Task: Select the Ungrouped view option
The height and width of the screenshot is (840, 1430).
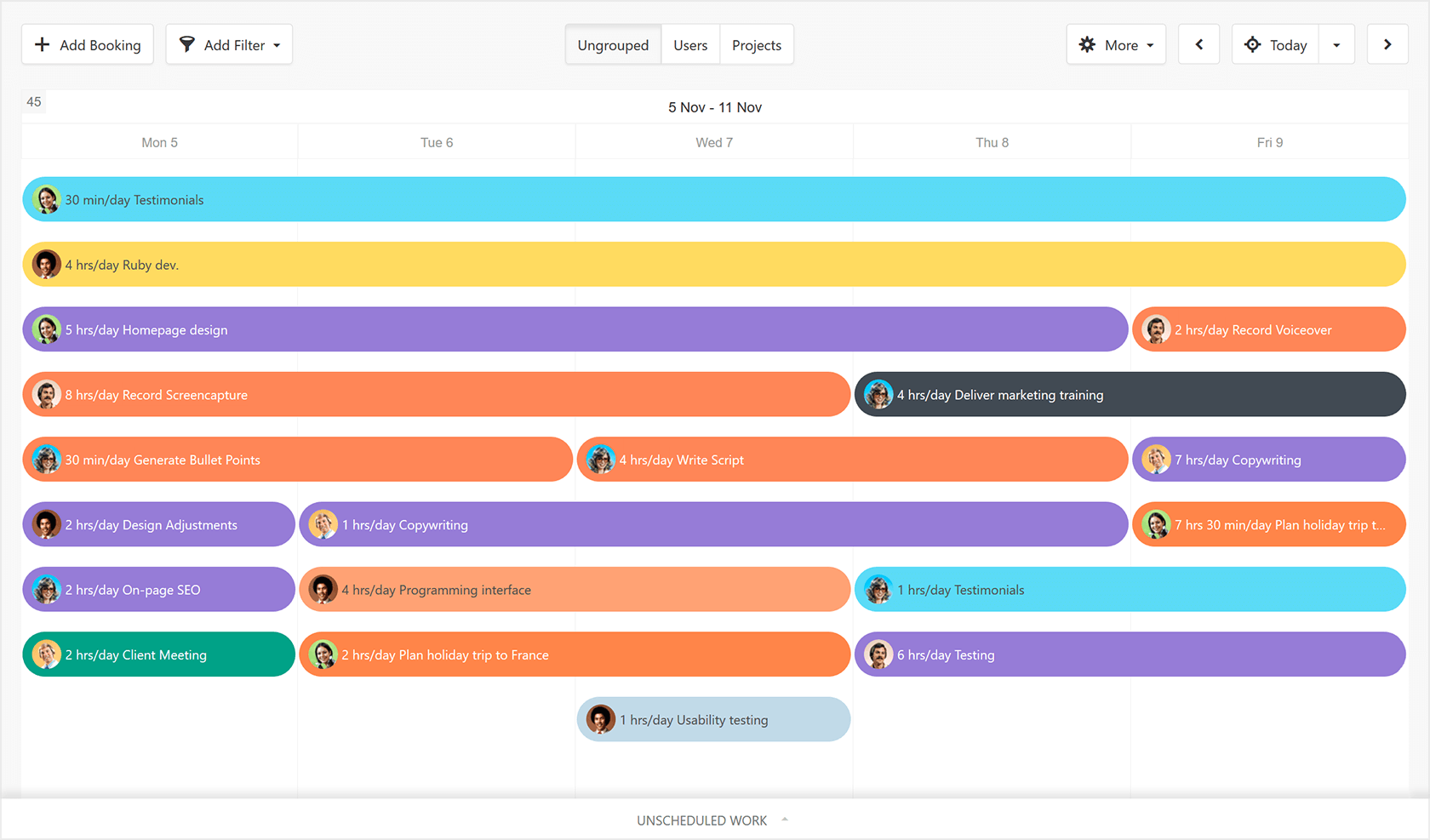Action: [x=613, y=44]
